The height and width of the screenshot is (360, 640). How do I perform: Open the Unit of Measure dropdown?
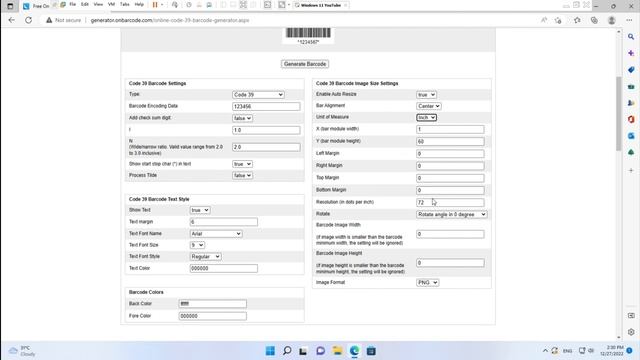tap(427, 118)
